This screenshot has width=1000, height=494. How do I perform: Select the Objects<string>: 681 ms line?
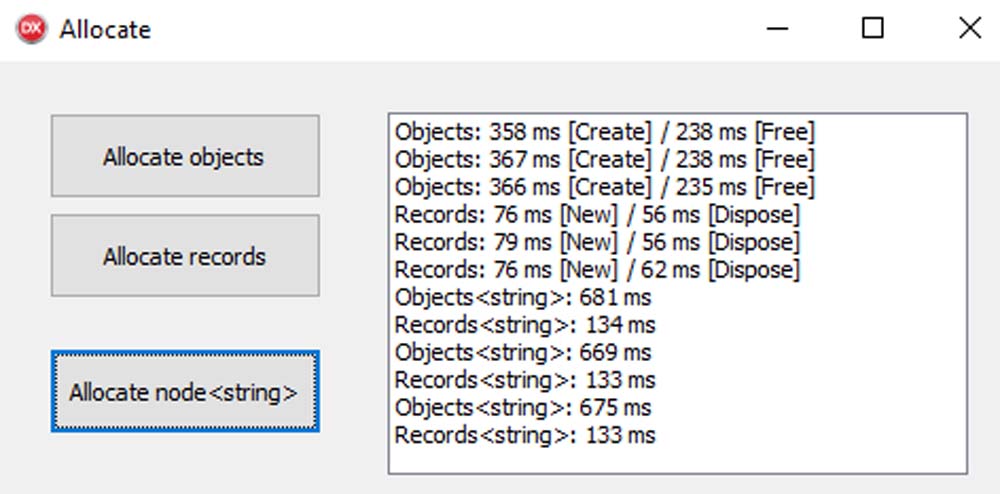point(523,298)
